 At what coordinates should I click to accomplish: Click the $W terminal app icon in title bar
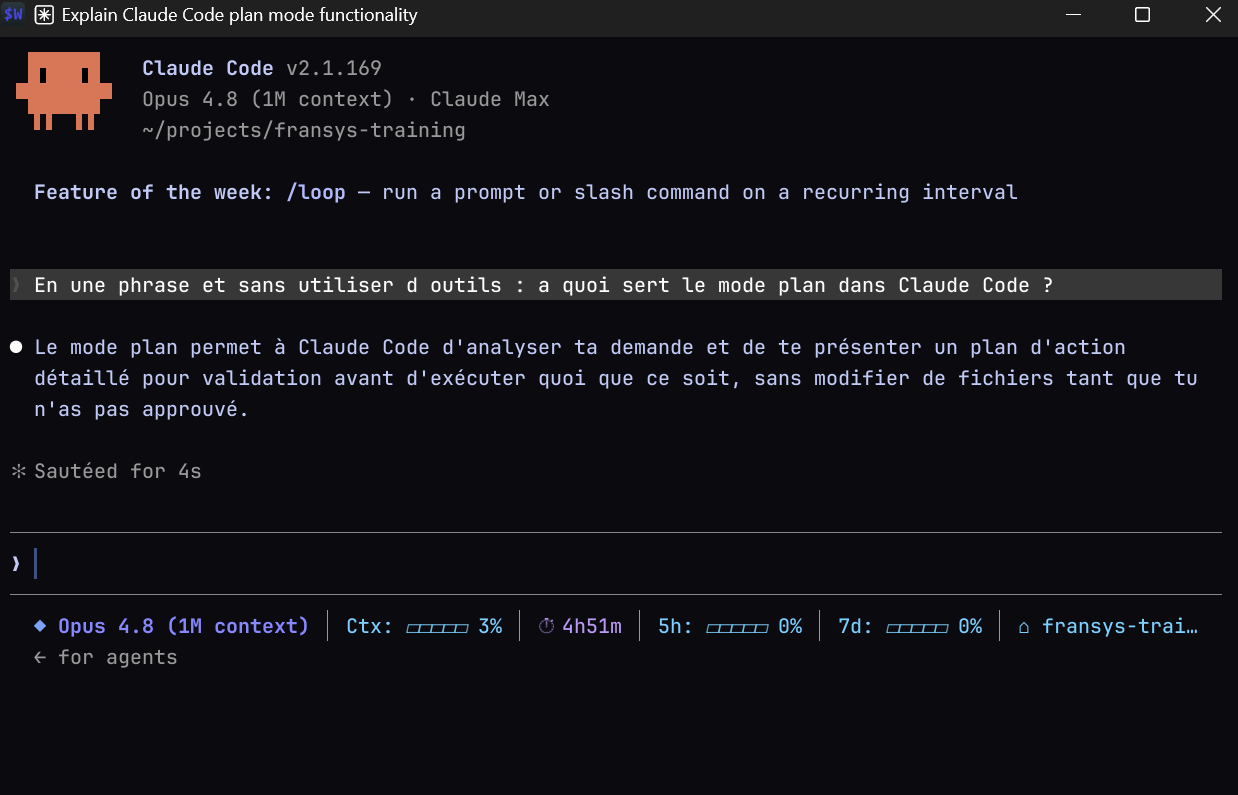(14, 15)
